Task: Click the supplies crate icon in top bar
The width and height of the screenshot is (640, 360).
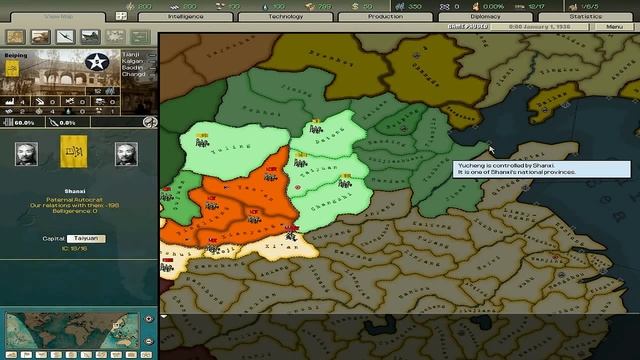Action: pos(310,7)
